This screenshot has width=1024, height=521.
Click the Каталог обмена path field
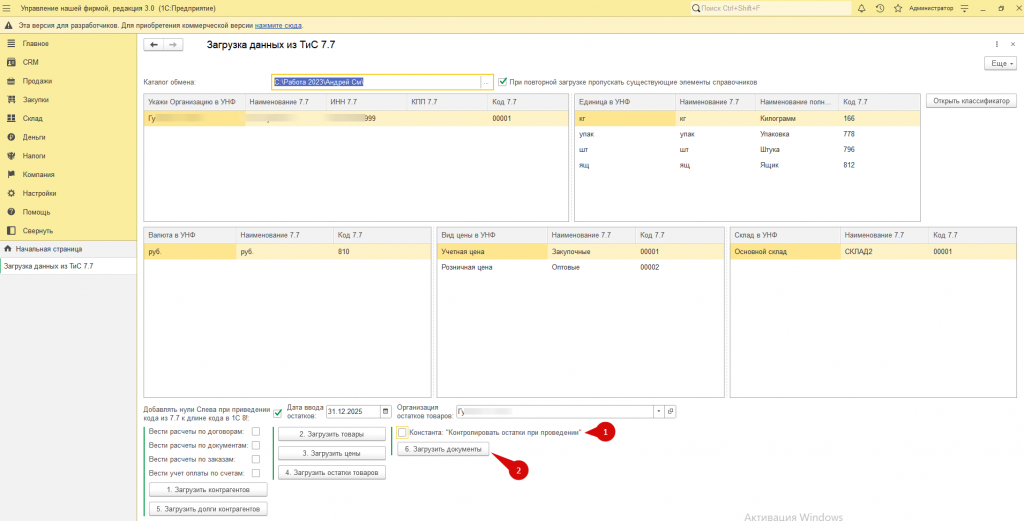click(x=376, y=82)
